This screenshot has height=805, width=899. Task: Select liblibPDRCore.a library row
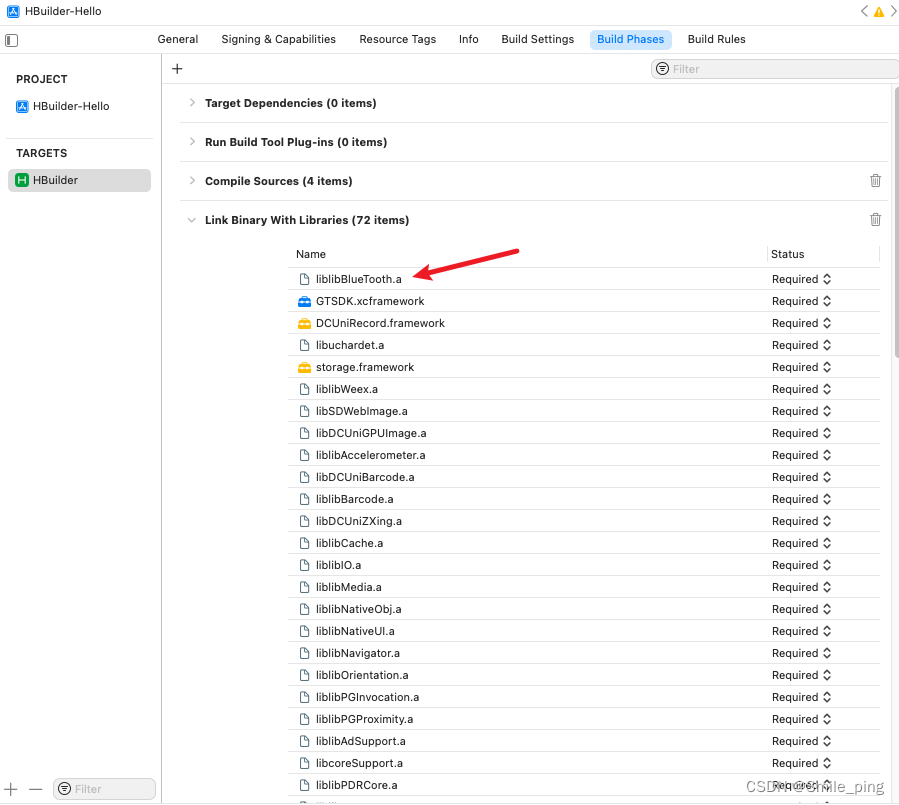tap(584, 786)
